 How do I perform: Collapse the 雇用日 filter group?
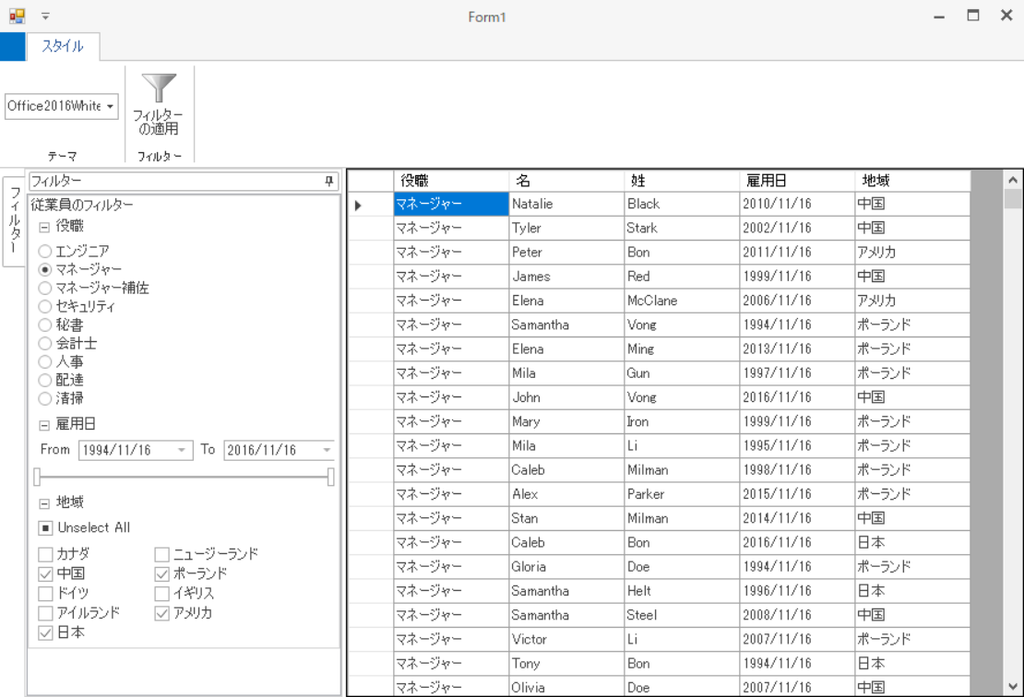point(44,425)
